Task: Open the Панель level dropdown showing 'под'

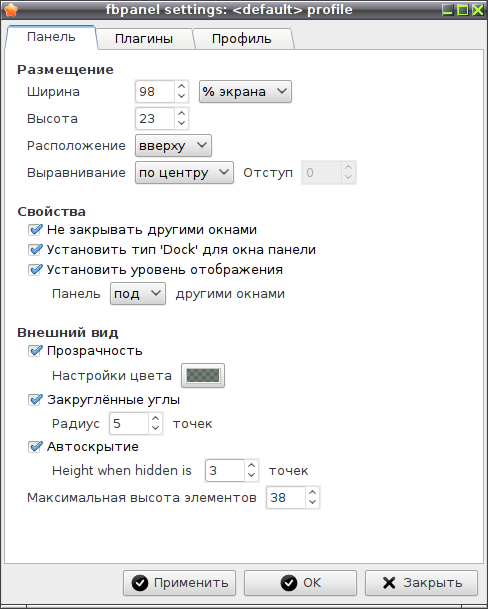Action: [138, 294]
